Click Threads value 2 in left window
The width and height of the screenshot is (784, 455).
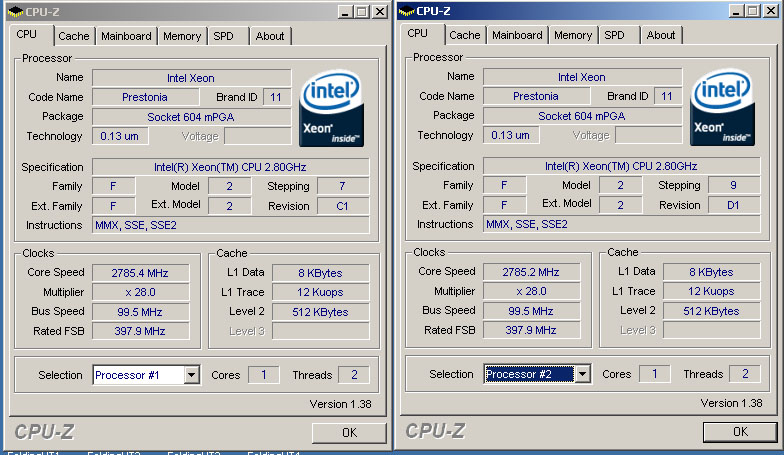pyautogui.click(x=354, y=375)
